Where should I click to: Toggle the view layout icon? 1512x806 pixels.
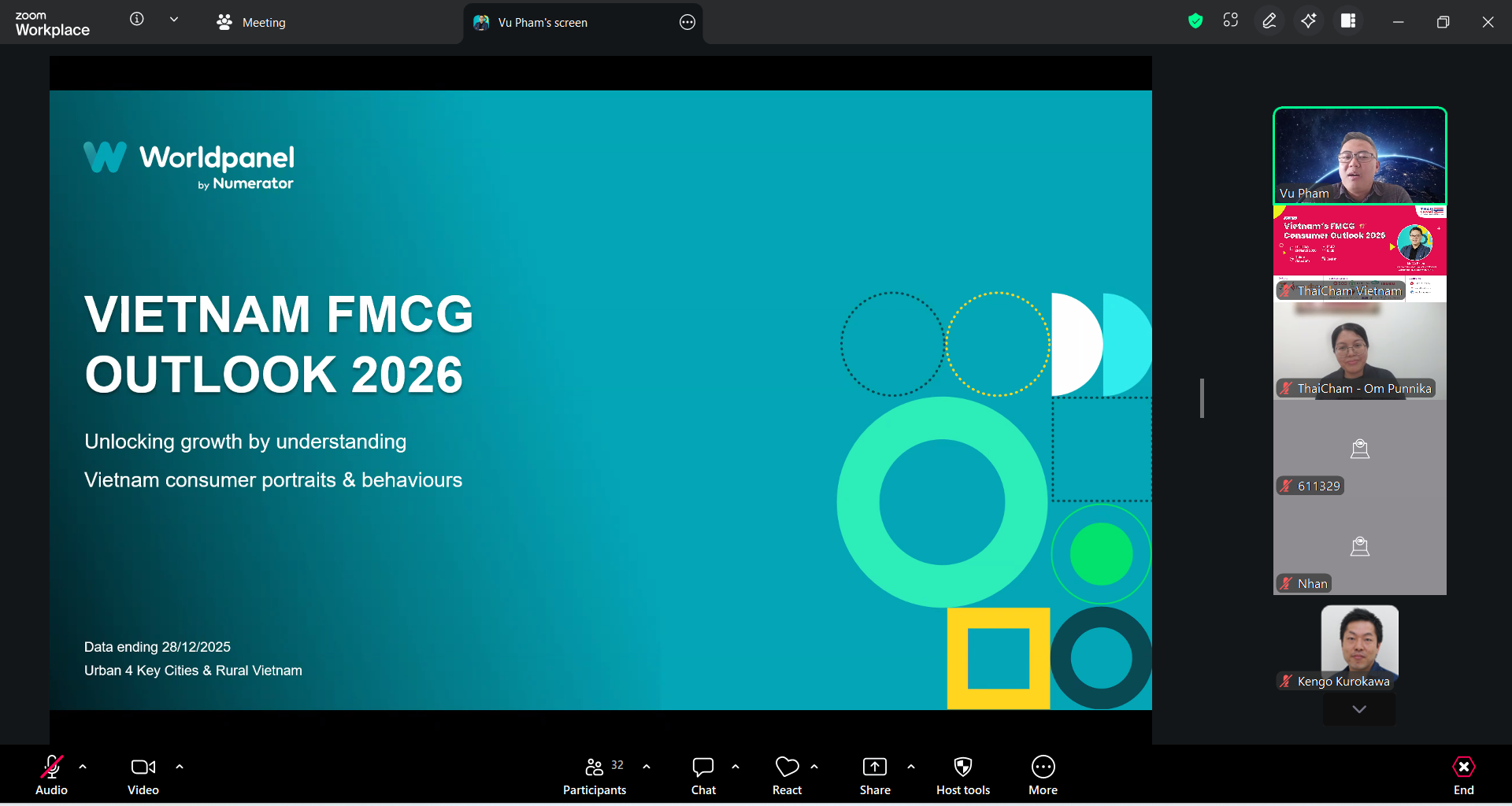coord(1348,21)
